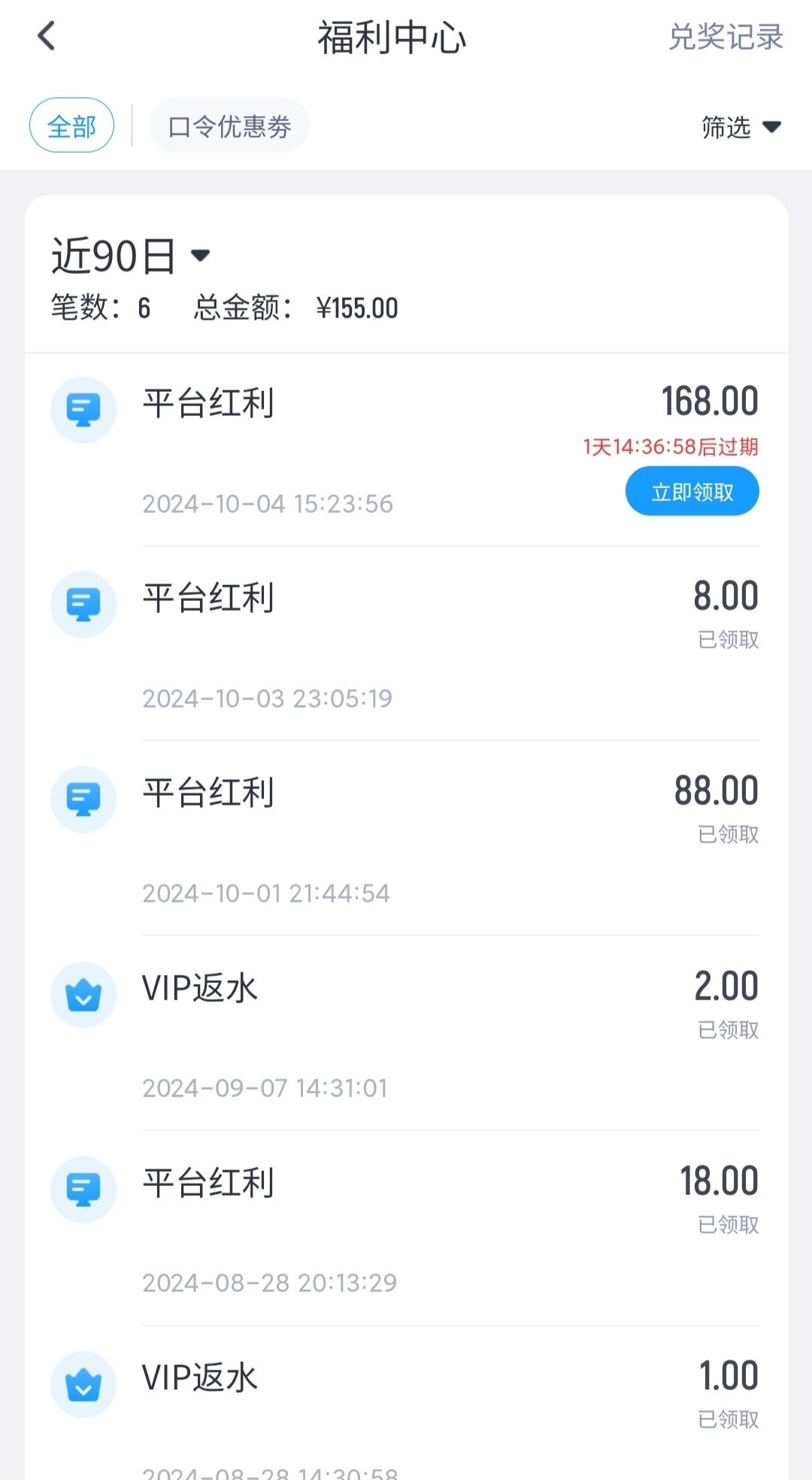Click the 总金额 ¥155.00 summary
This screenshot has height=1480, width=812.
pos(295,308)
